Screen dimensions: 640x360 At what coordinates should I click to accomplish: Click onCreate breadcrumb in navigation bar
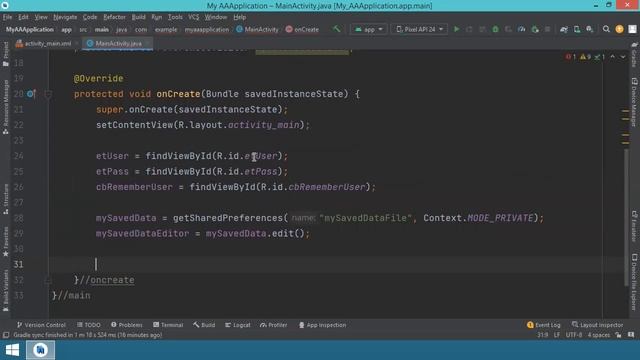click(302, 29)
